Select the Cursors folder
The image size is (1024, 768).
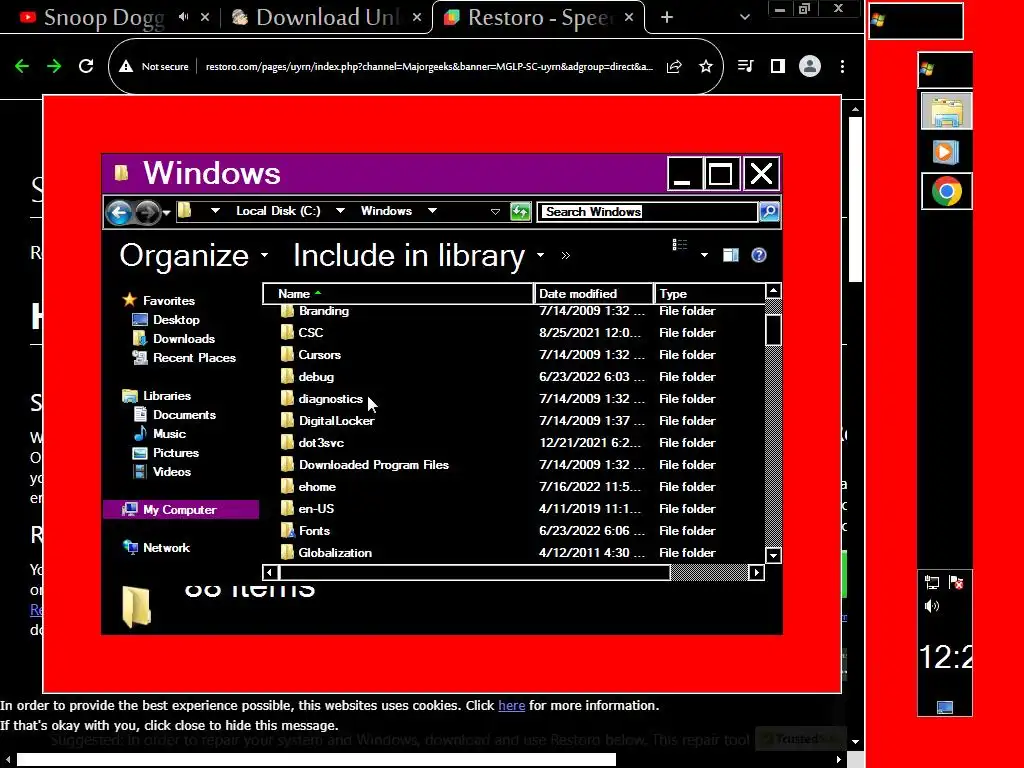(310, 355)
